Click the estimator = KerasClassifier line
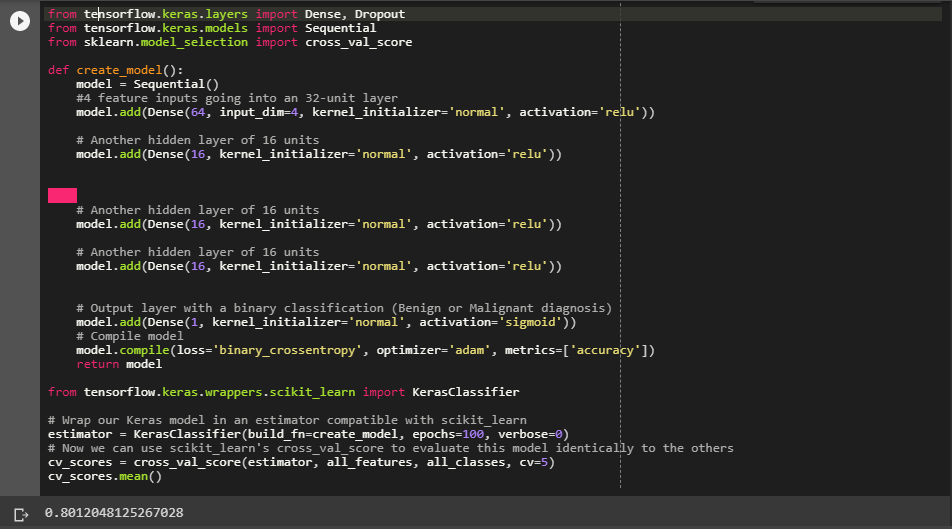Viewport: 952px width, 529px height. [x=308, y=434]
